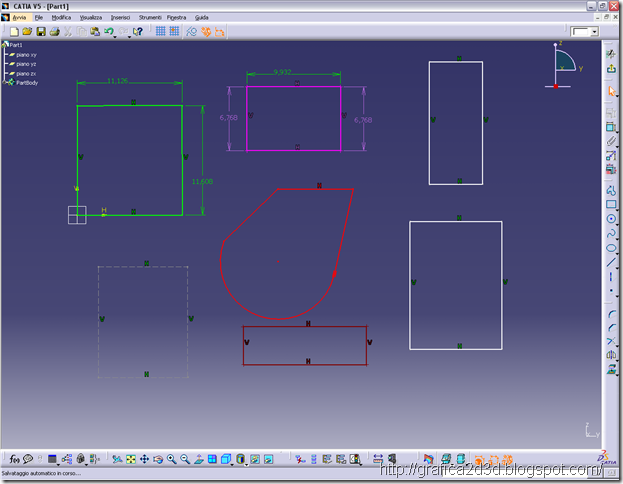This screenshot has width=623, height=484.
Task: Activate the Pan view tool
Action: point(144,459)
